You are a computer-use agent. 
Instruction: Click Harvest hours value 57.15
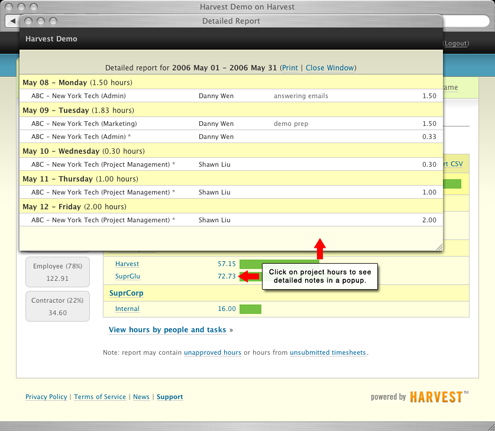(x=227, y=264)
